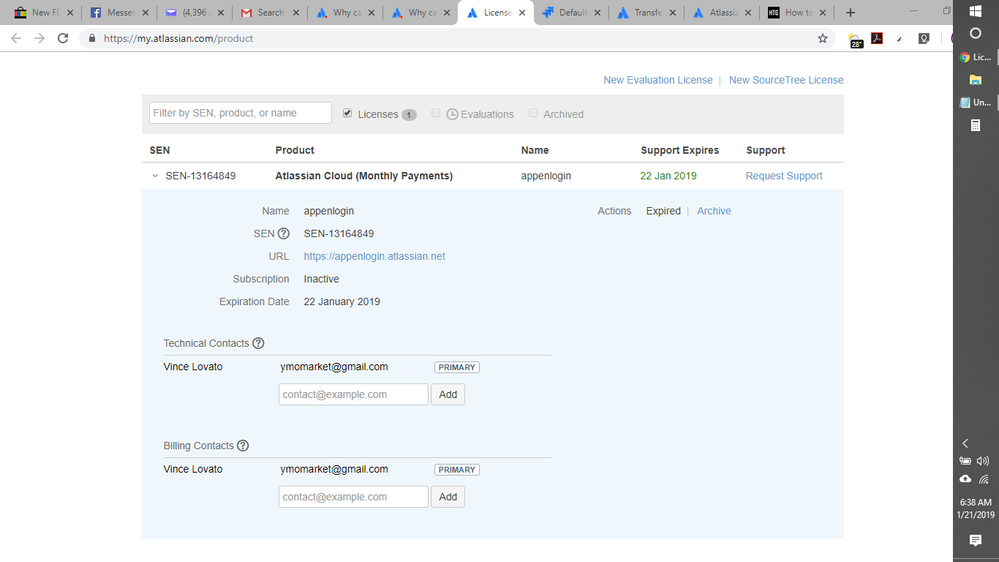Open a new browser tab with plus

point(850,13)
